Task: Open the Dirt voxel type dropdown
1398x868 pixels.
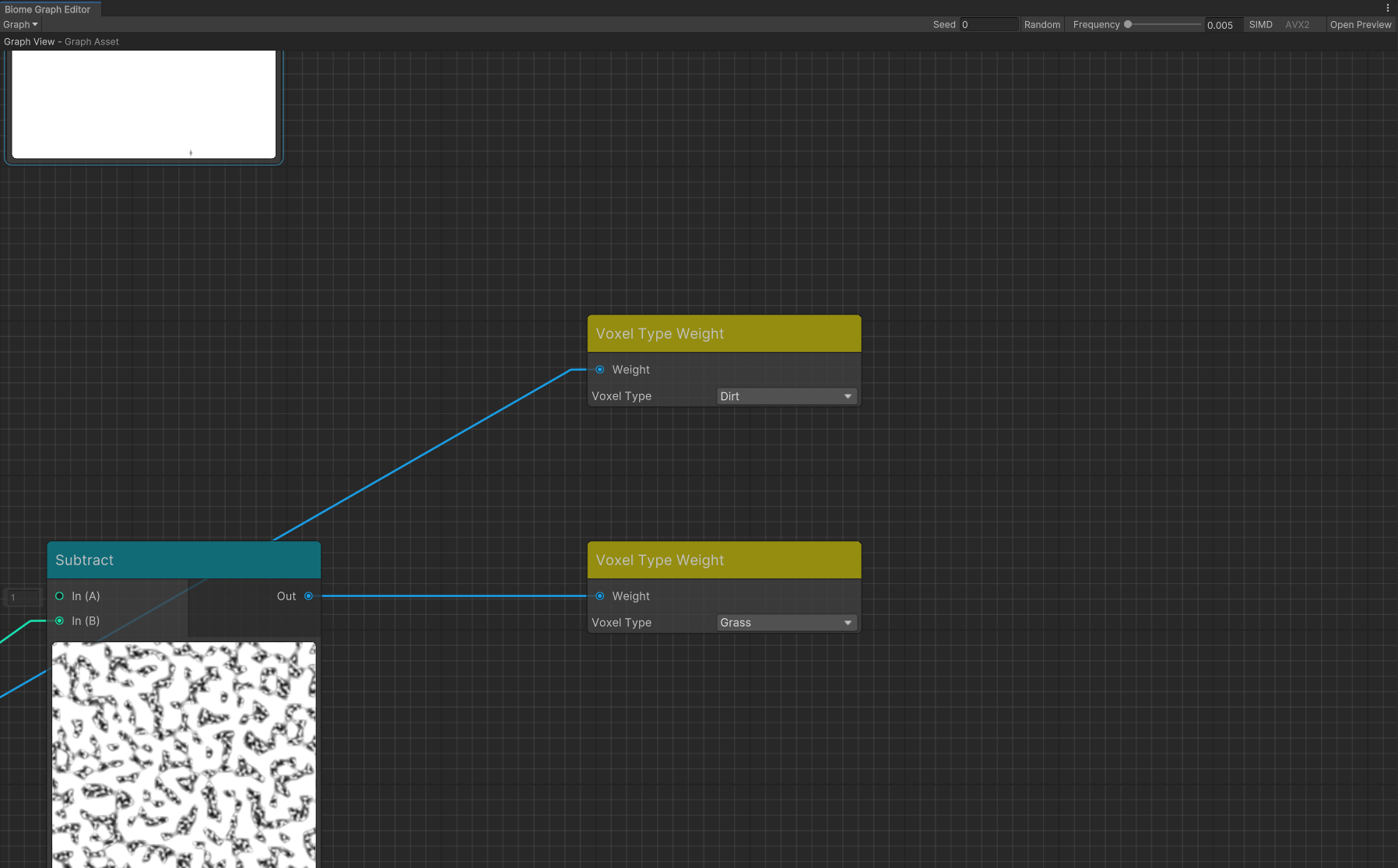Action: coord(785,396)
